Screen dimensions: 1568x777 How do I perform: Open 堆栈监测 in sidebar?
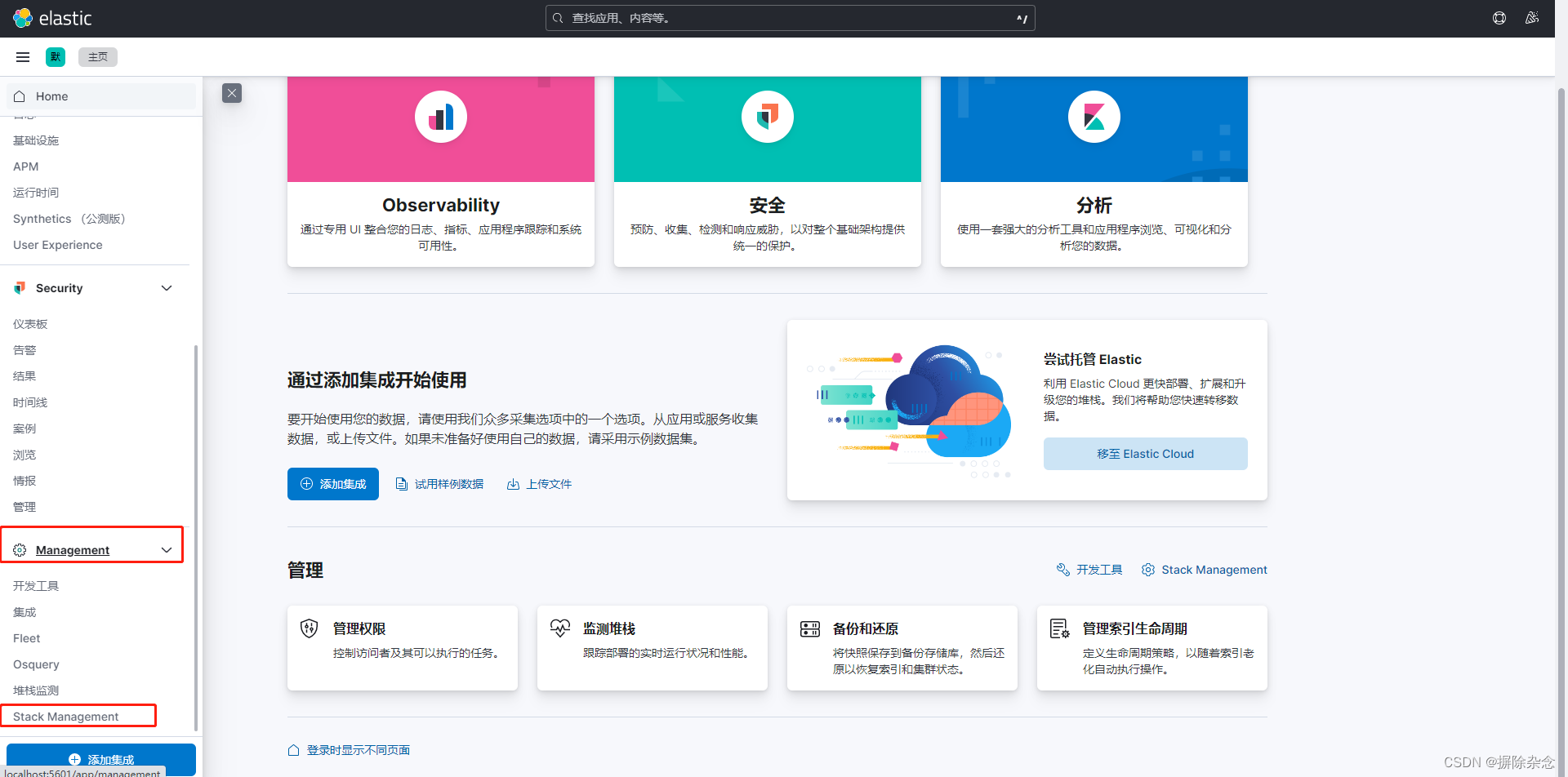[36, 690]
